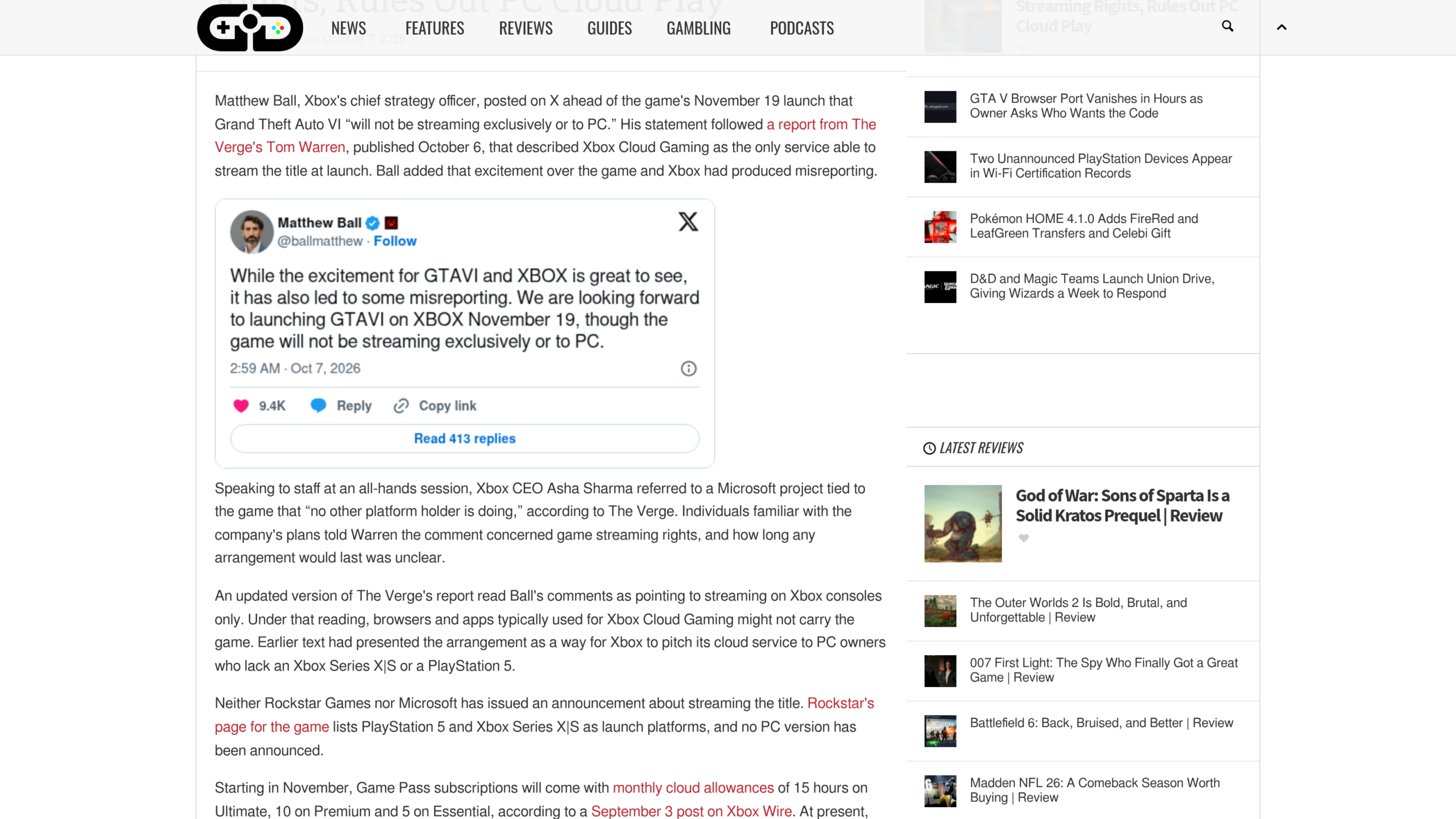Click Read 413 replies button

465,439
